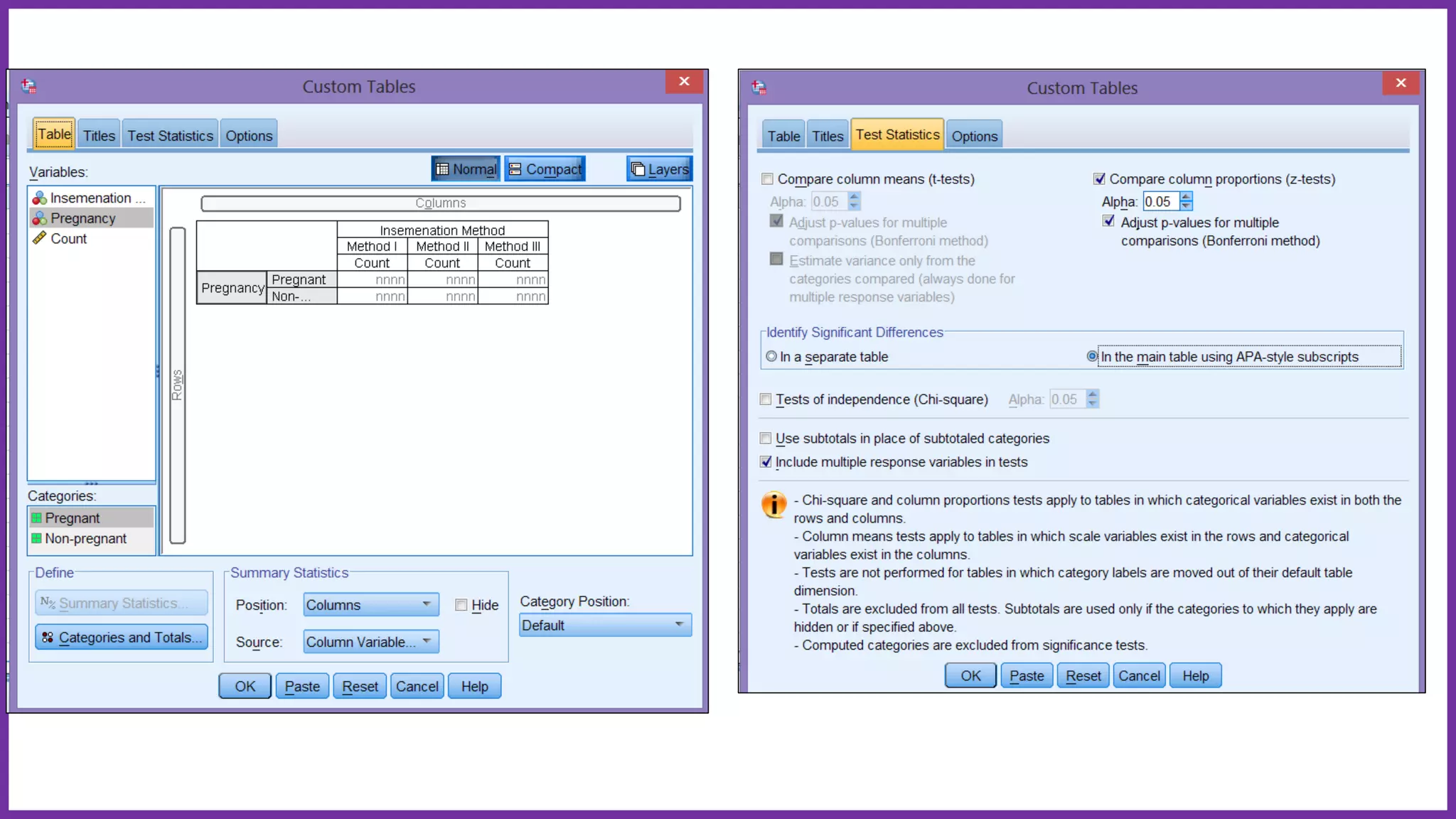Expand the Source Column Variable dropdown
The height and width of the screenshot is (819, 1456).
(370, 641)
